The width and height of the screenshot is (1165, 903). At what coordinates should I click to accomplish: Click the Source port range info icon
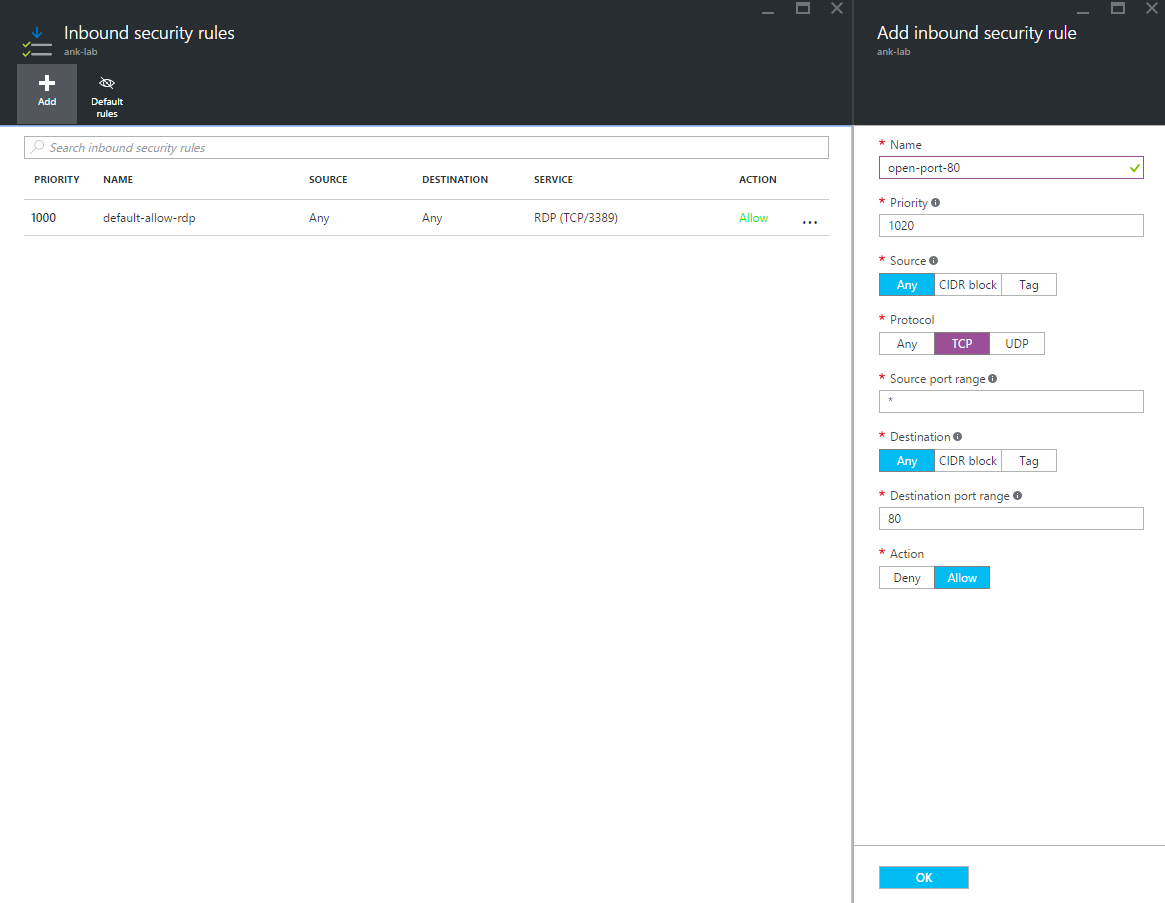coord(992,378)
